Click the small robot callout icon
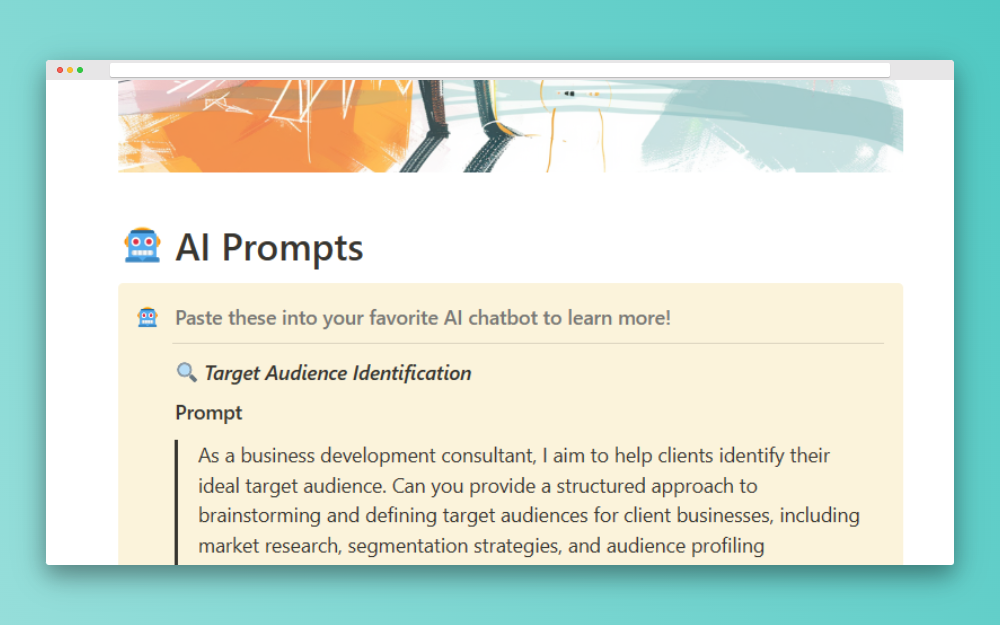Screen dimensions: 1000x625 pyautogui.click(x=147, y=318)
